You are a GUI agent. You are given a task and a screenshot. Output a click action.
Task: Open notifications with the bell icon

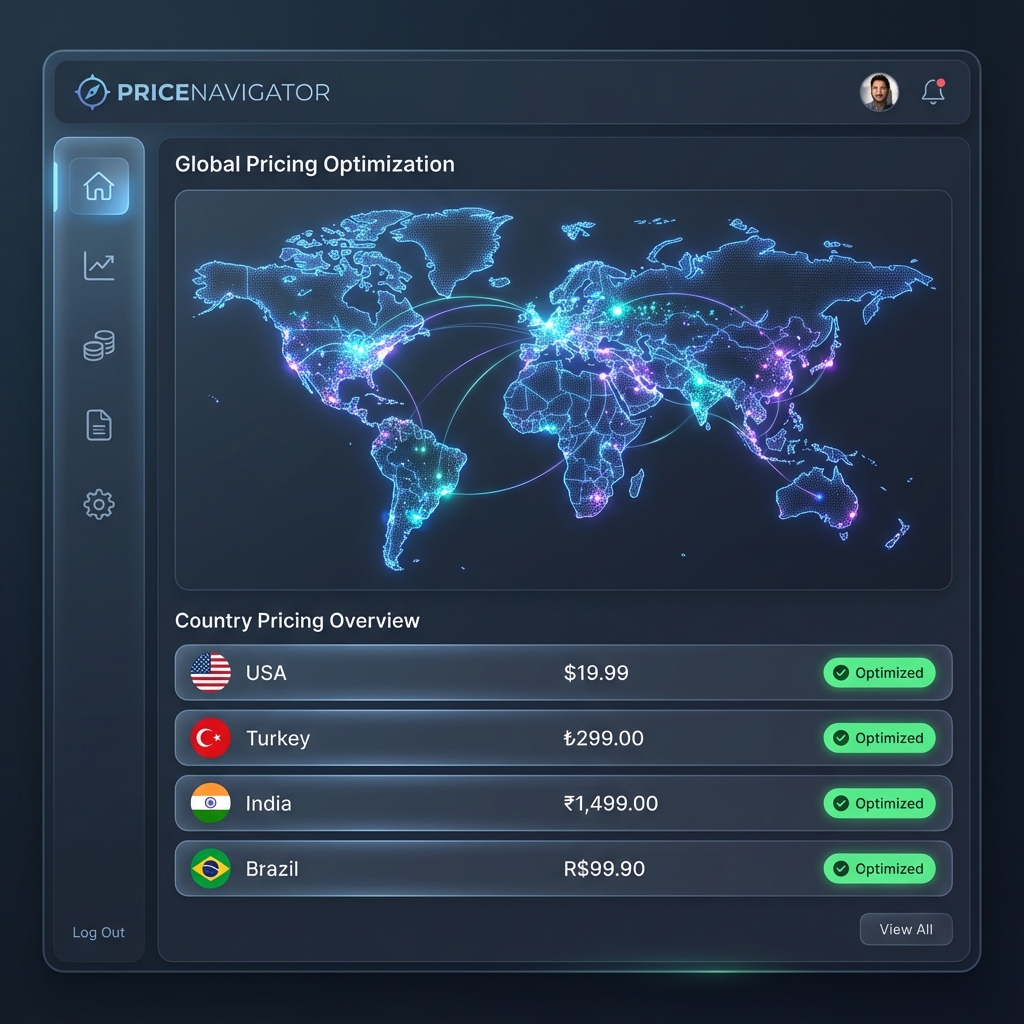point(932,91)
